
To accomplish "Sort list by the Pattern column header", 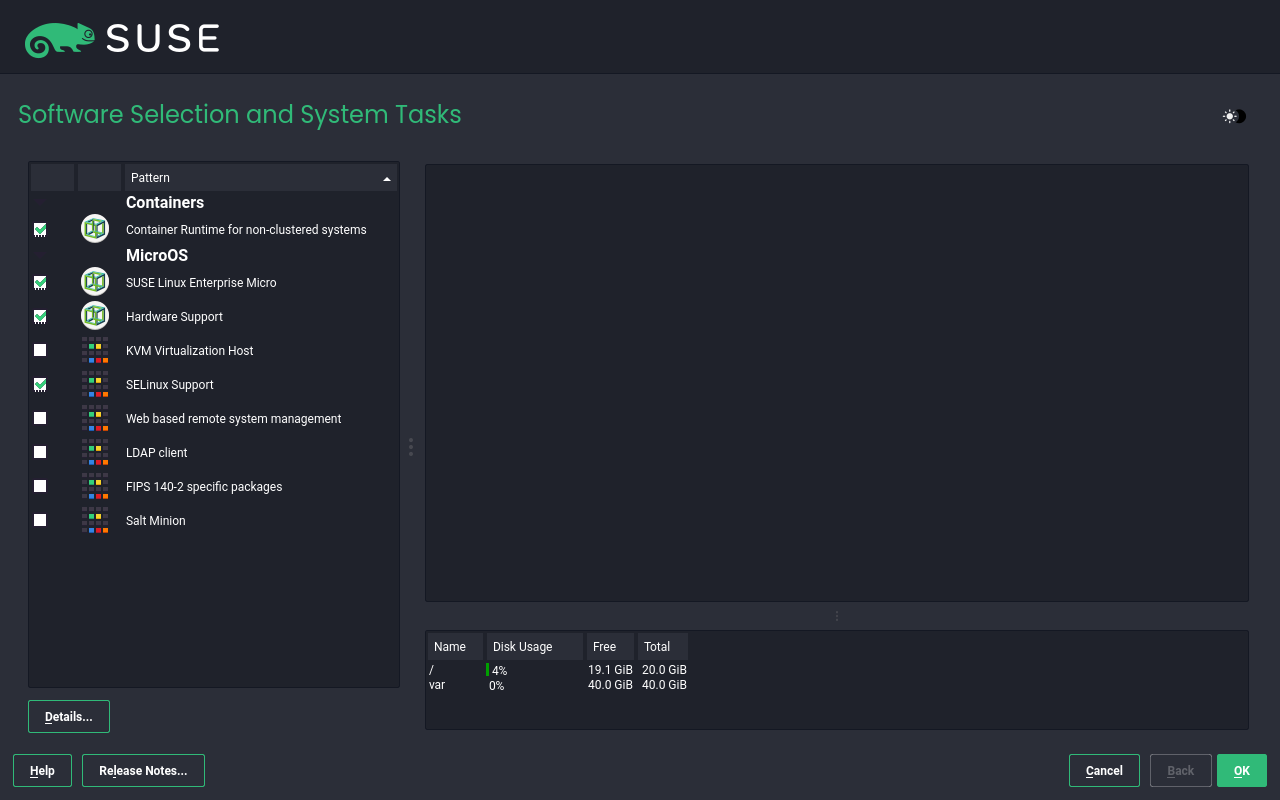I will click(260, 178).
